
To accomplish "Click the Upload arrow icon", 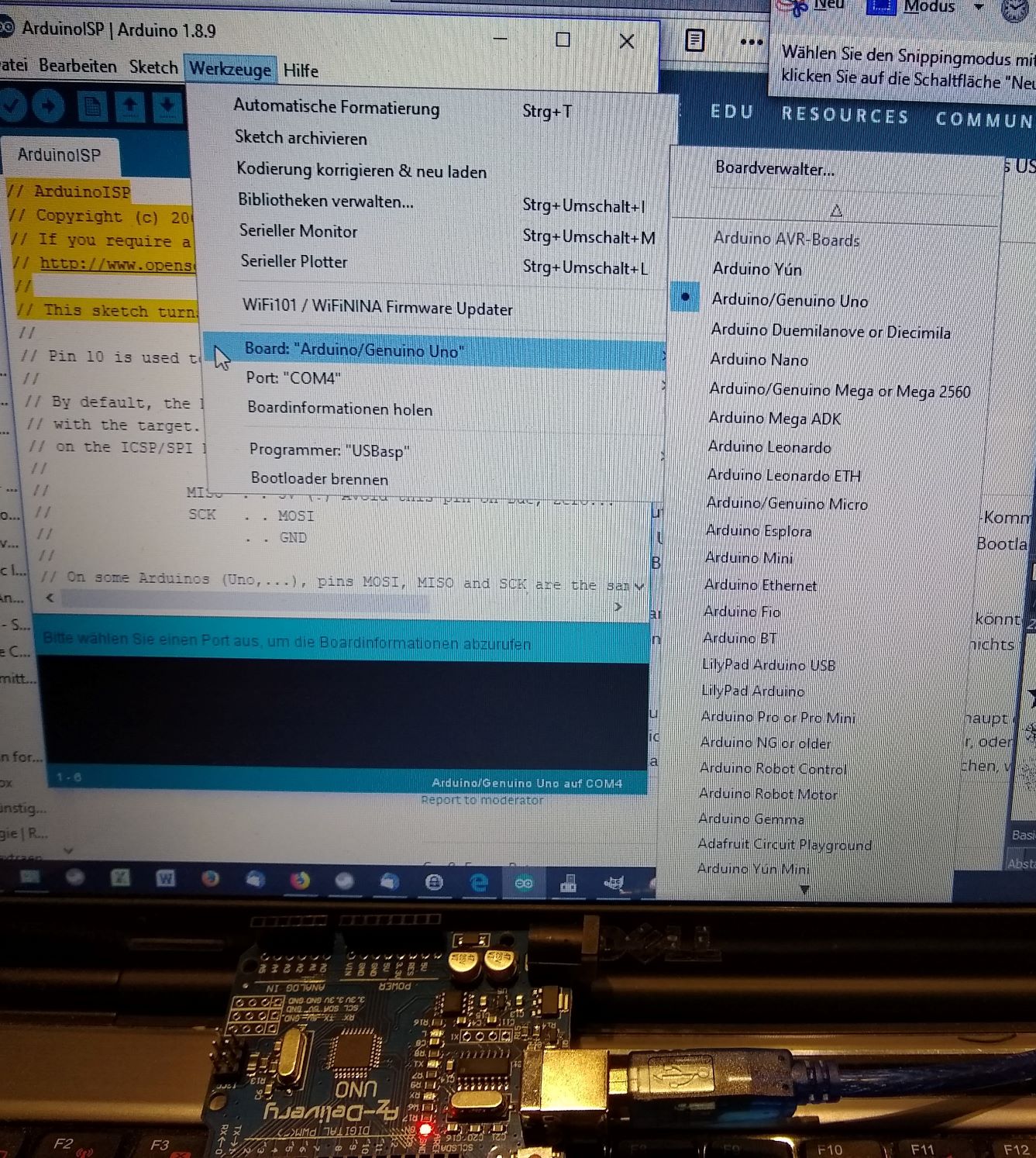I will point(50,107).
